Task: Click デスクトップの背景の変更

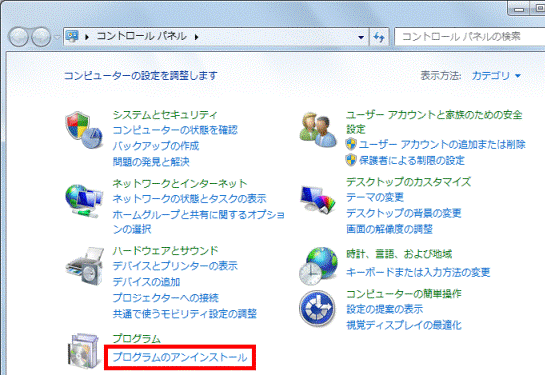Action: pos(404,213)
